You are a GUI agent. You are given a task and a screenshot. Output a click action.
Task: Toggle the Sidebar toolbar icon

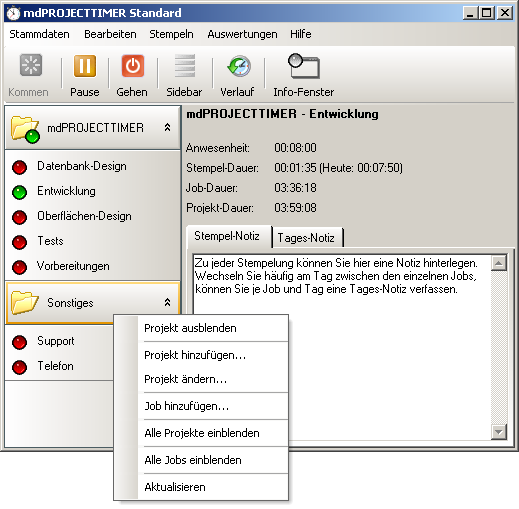(x=185, y=65)
